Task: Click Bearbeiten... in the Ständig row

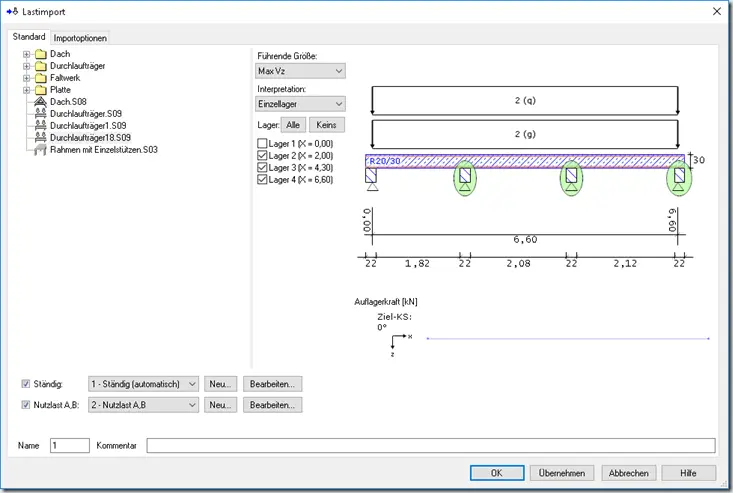Action: 272,384
